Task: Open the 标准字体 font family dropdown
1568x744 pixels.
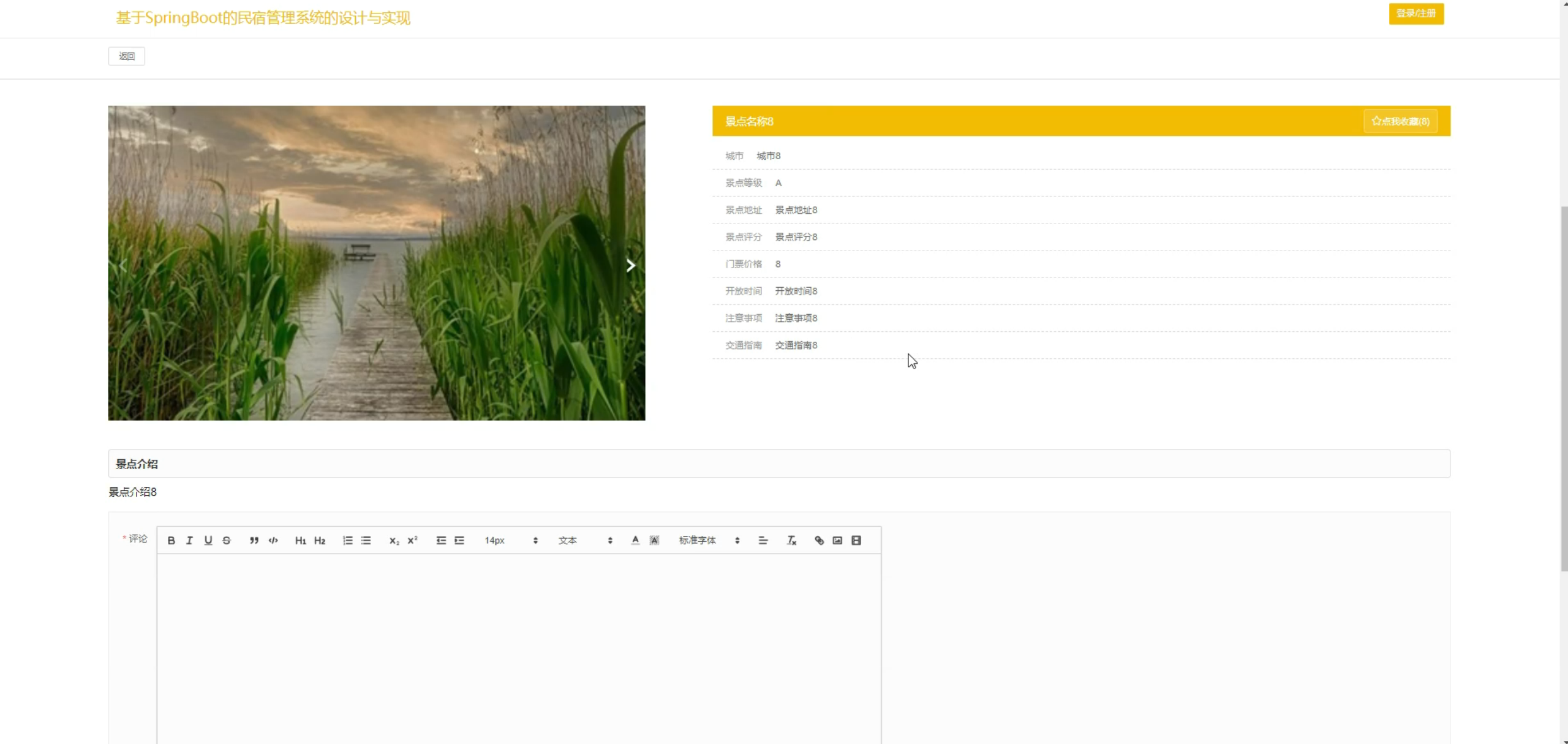Action: point(709,540)
